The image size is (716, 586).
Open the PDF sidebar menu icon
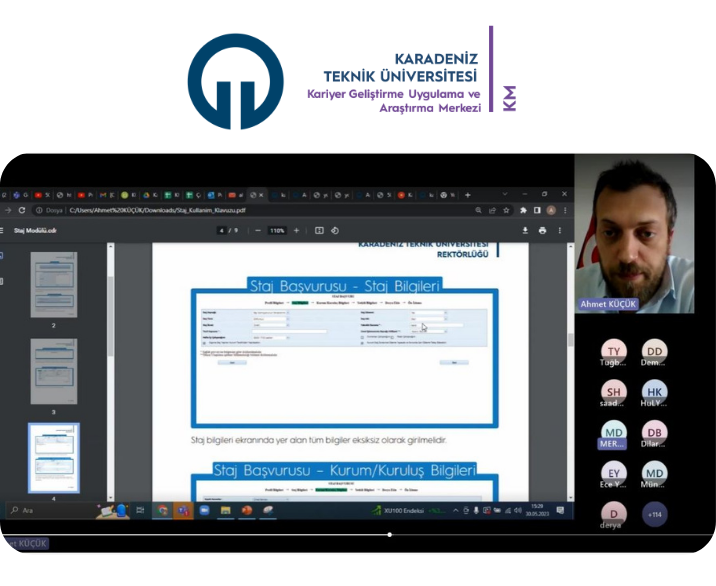click(5, 230)
